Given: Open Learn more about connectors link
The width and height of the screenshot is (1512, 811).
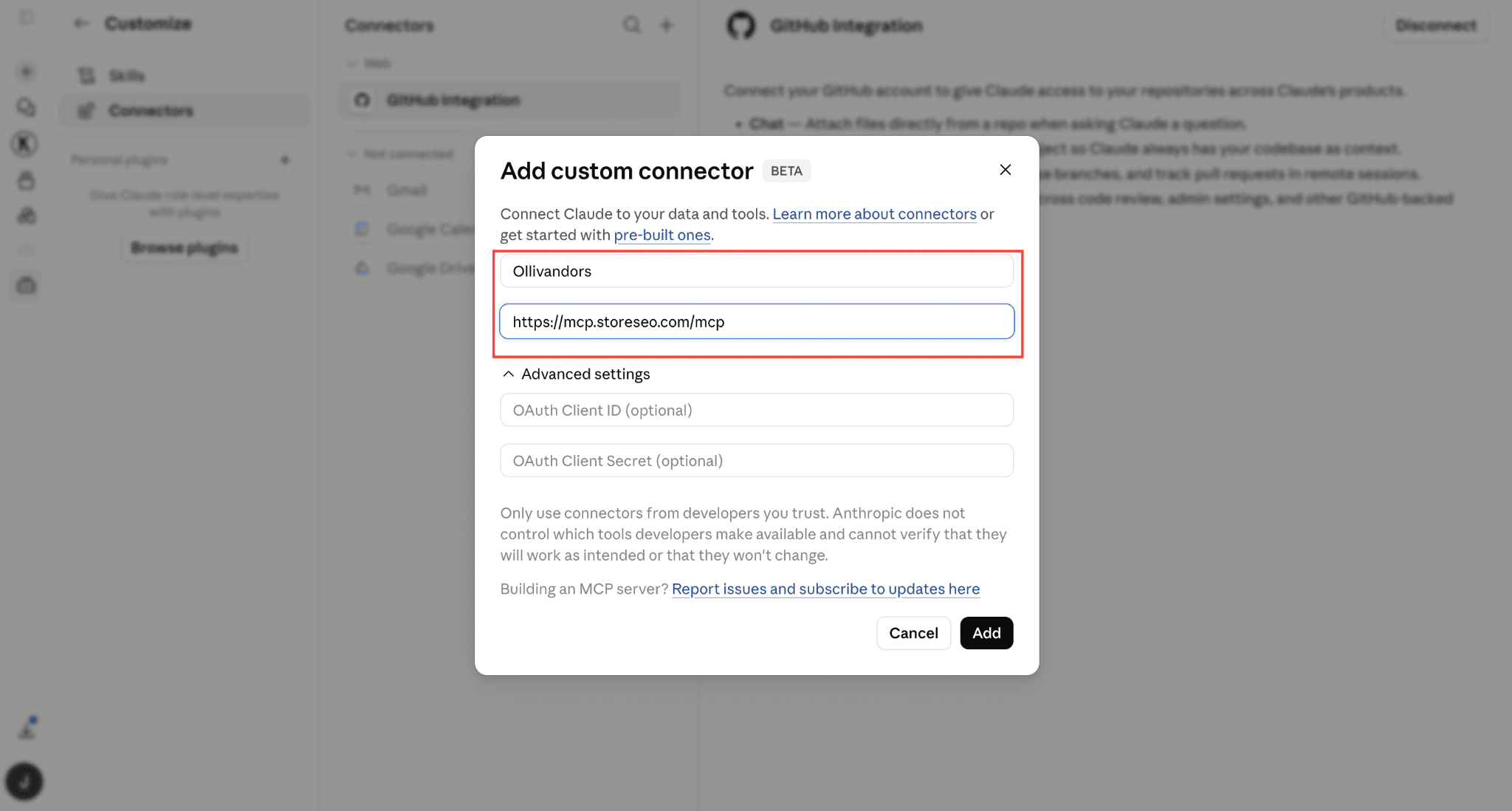Looking at the screenshot, I should click(x=874, y=213).
